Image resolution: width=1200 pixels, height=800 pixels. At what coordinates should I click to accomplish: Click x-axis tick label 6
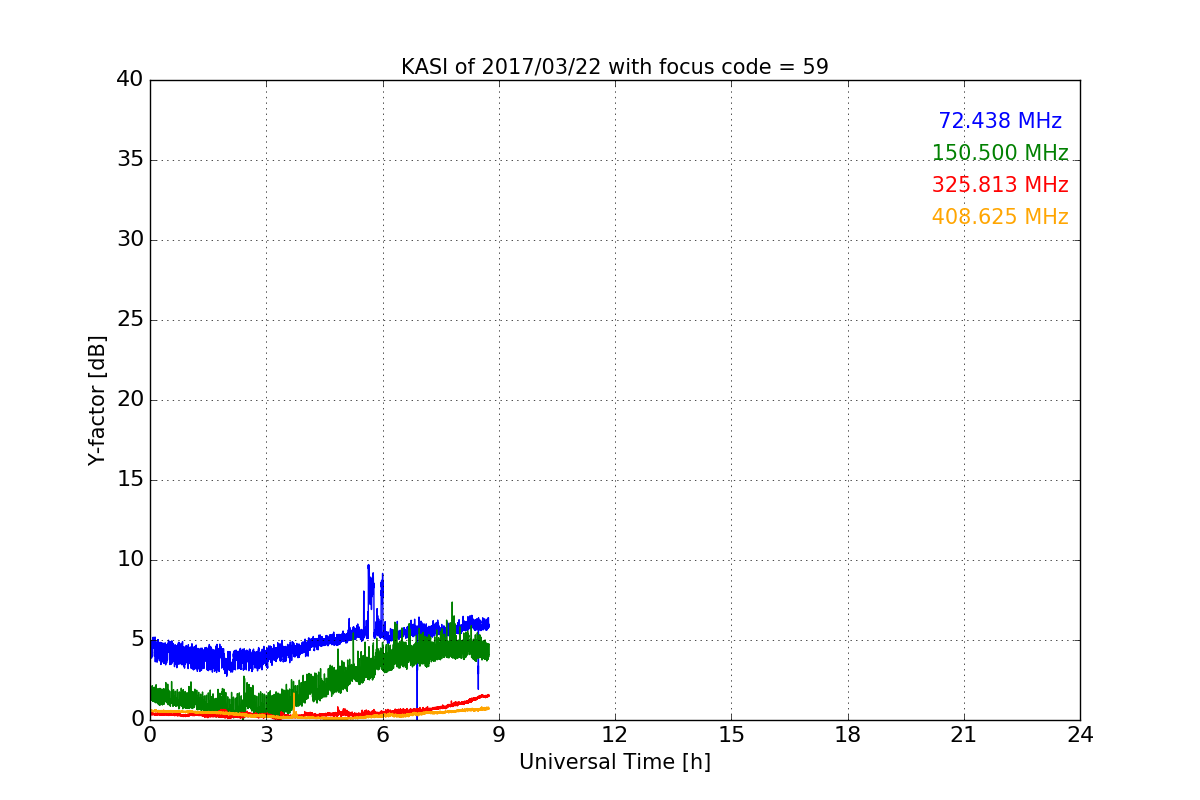pos(383,734)
